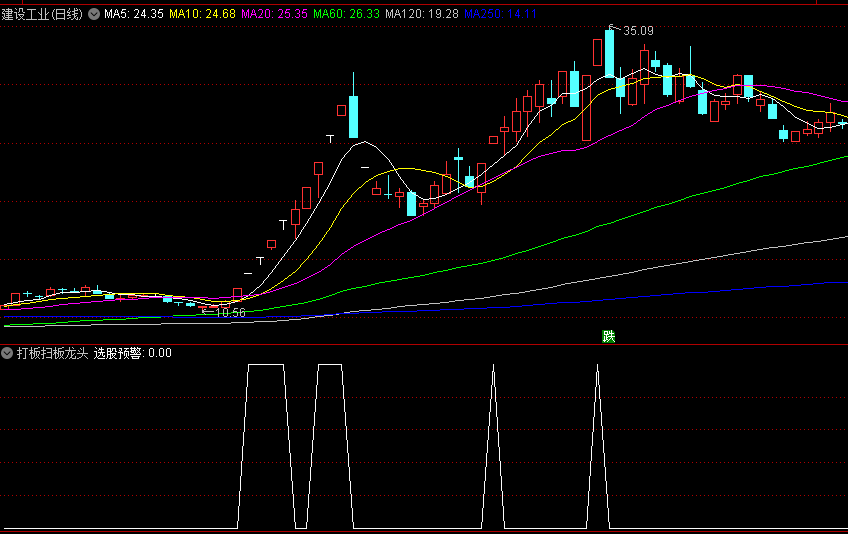The height and width of the screenshot is (534, 848).
Task: Open the main chart indicator dropdown arrow
Action: click(94, 14)
